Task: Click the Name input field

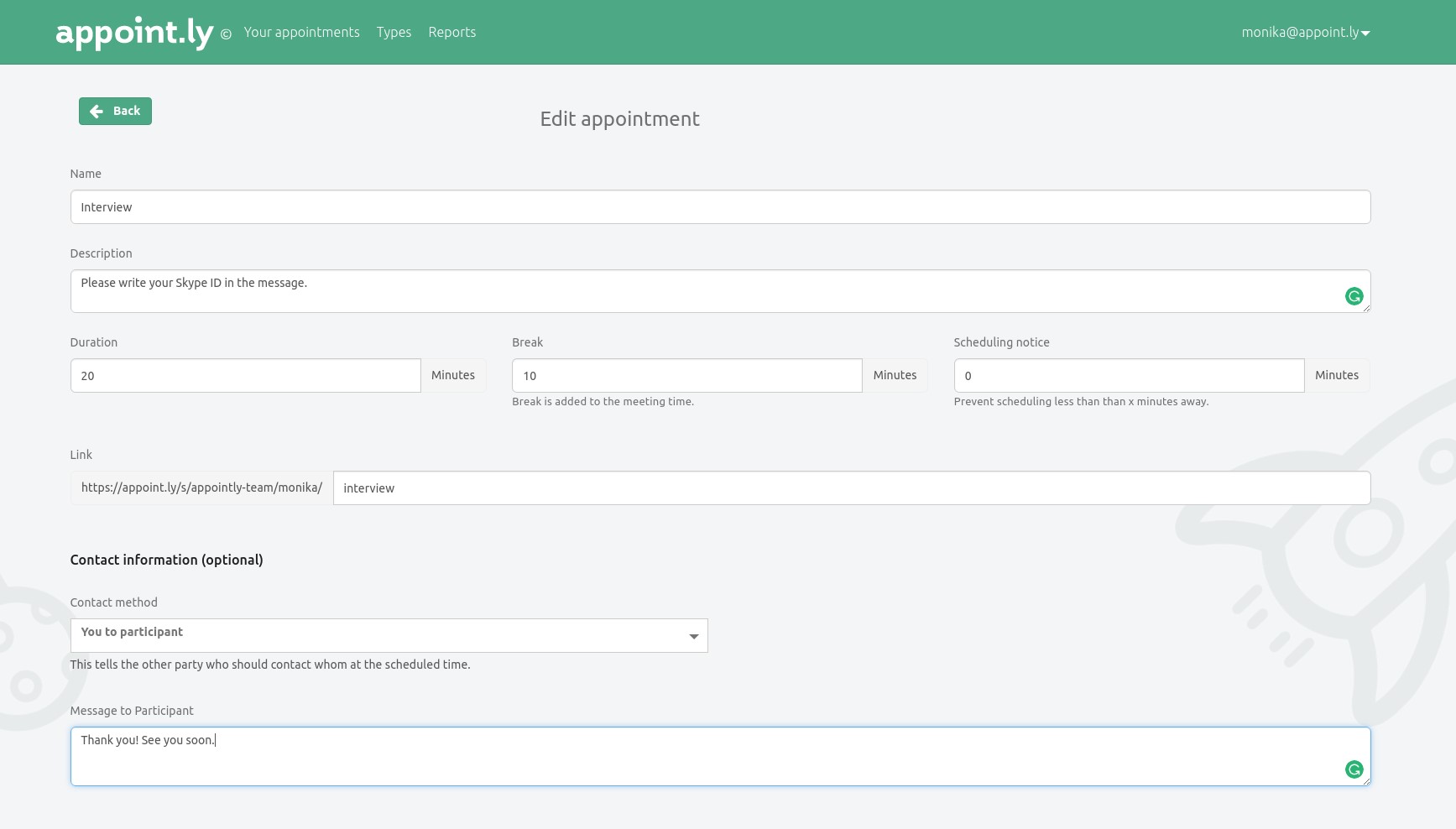Action: (x=720, y=207)
